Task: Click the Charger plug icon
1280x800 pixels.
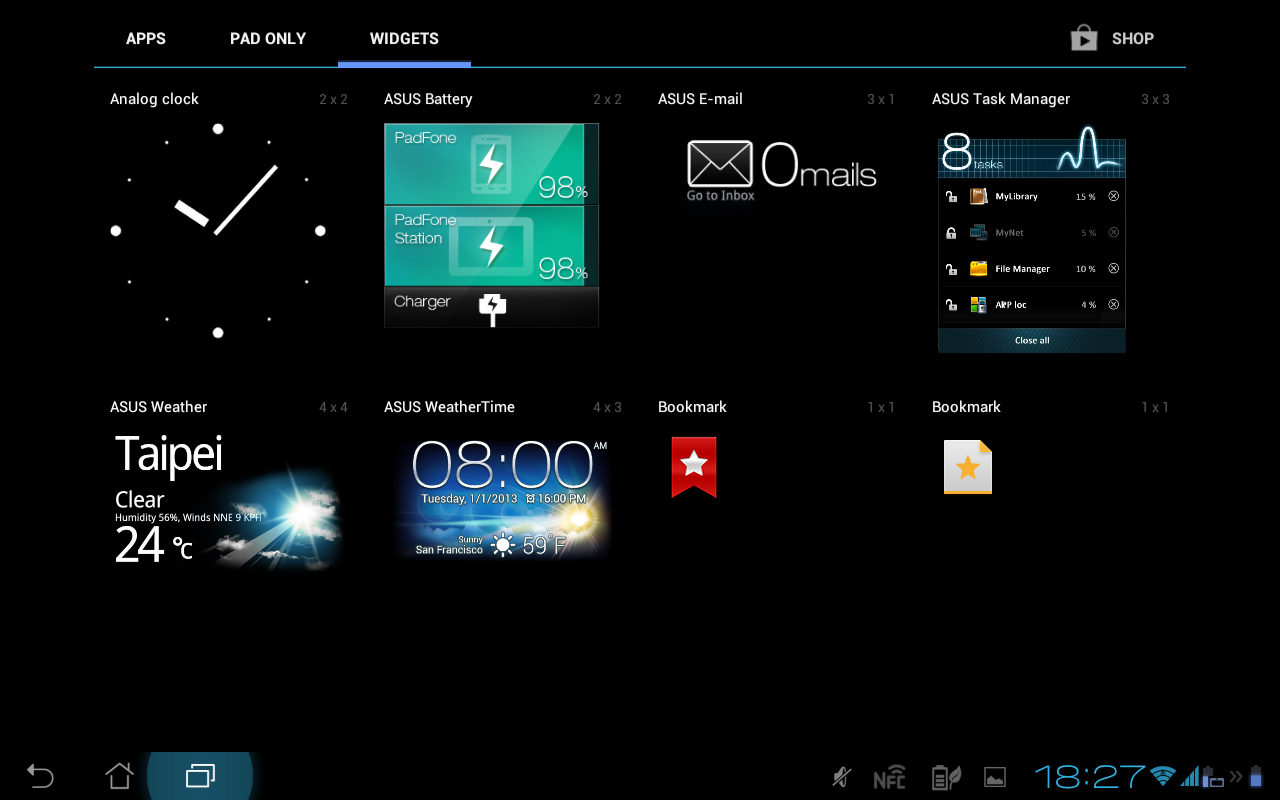Action: point(492,309)
